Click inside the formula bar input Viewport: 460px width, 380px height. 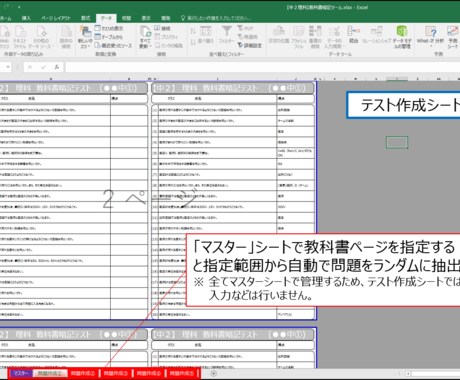click(x=263, y=67)
